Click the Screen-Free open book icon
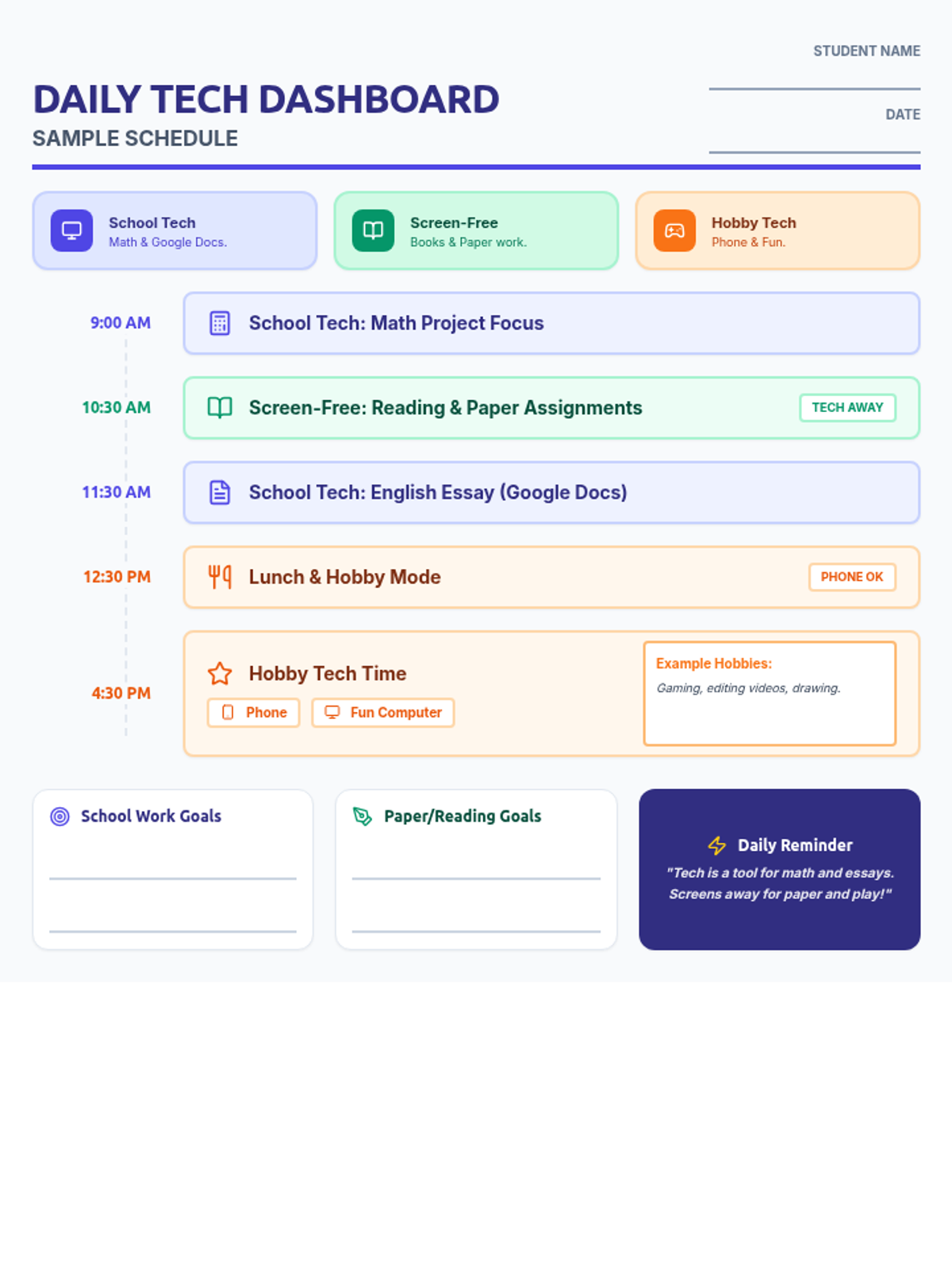This screenshot has height=1270, width=952. click(x=373, y=231)
